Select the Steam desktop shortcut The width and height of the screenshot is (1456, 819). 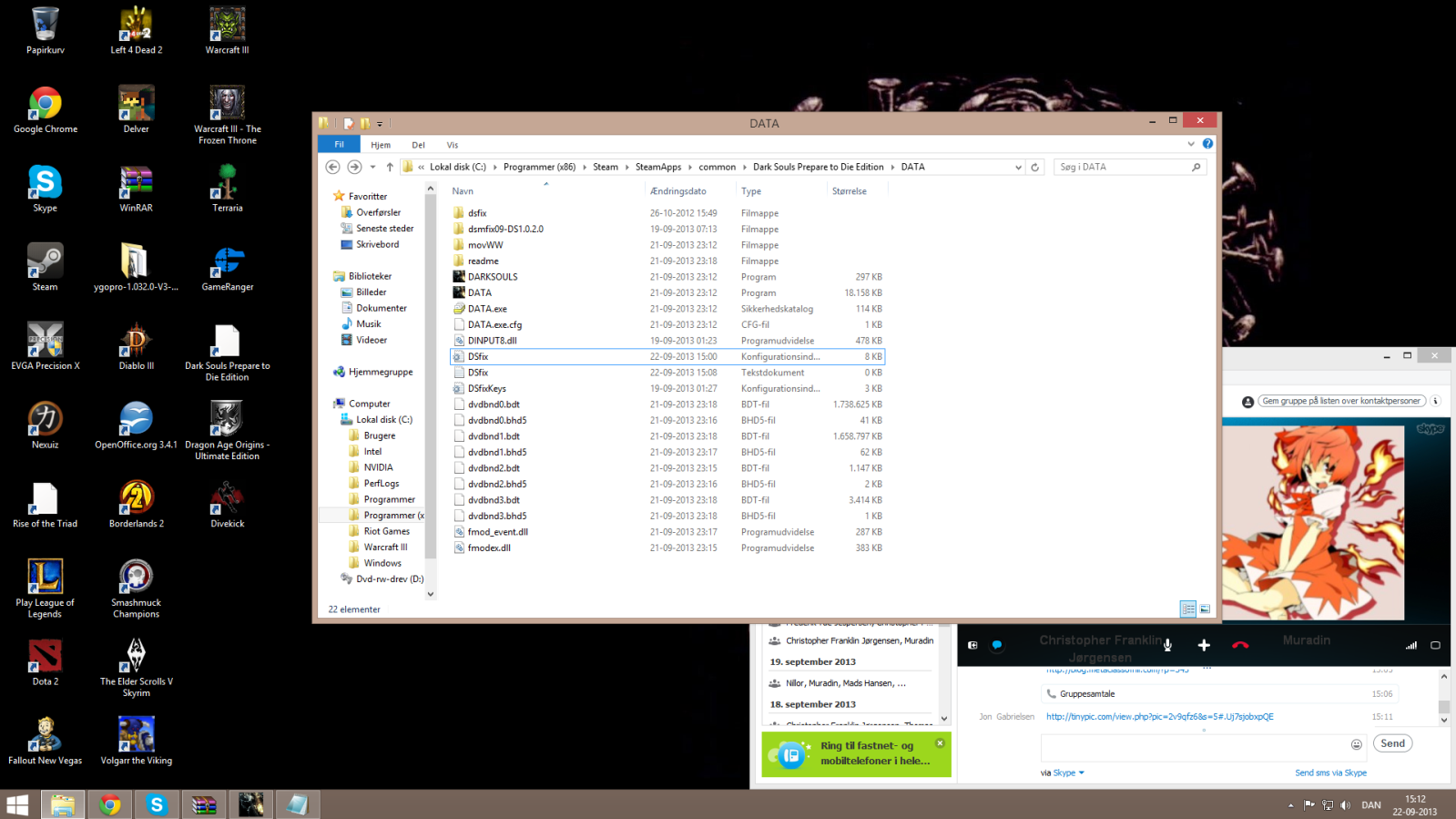coord(45,267)
